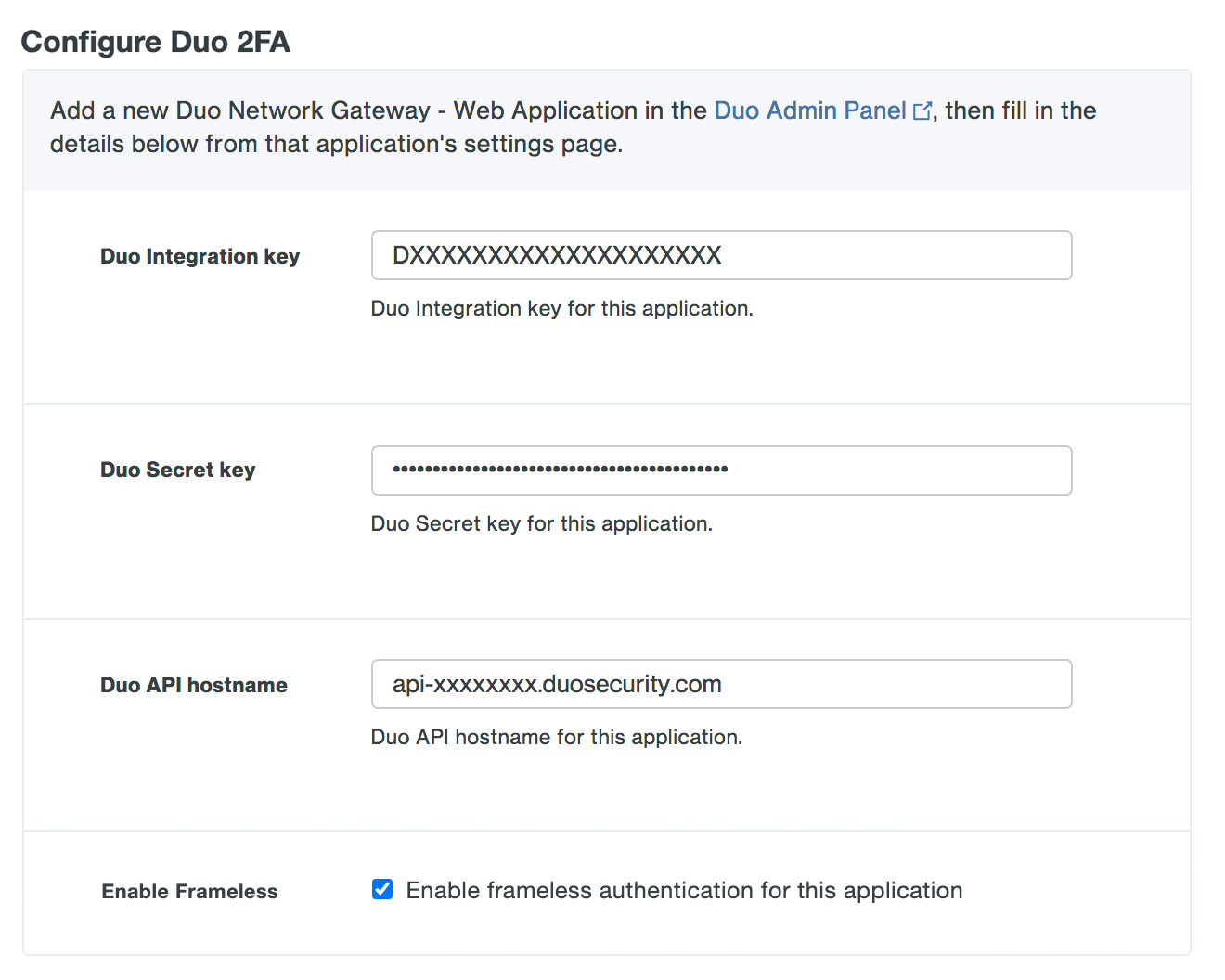Toggle the blue checked frameless authentication box
The image size is (1225, 980).
pos(382,889)
